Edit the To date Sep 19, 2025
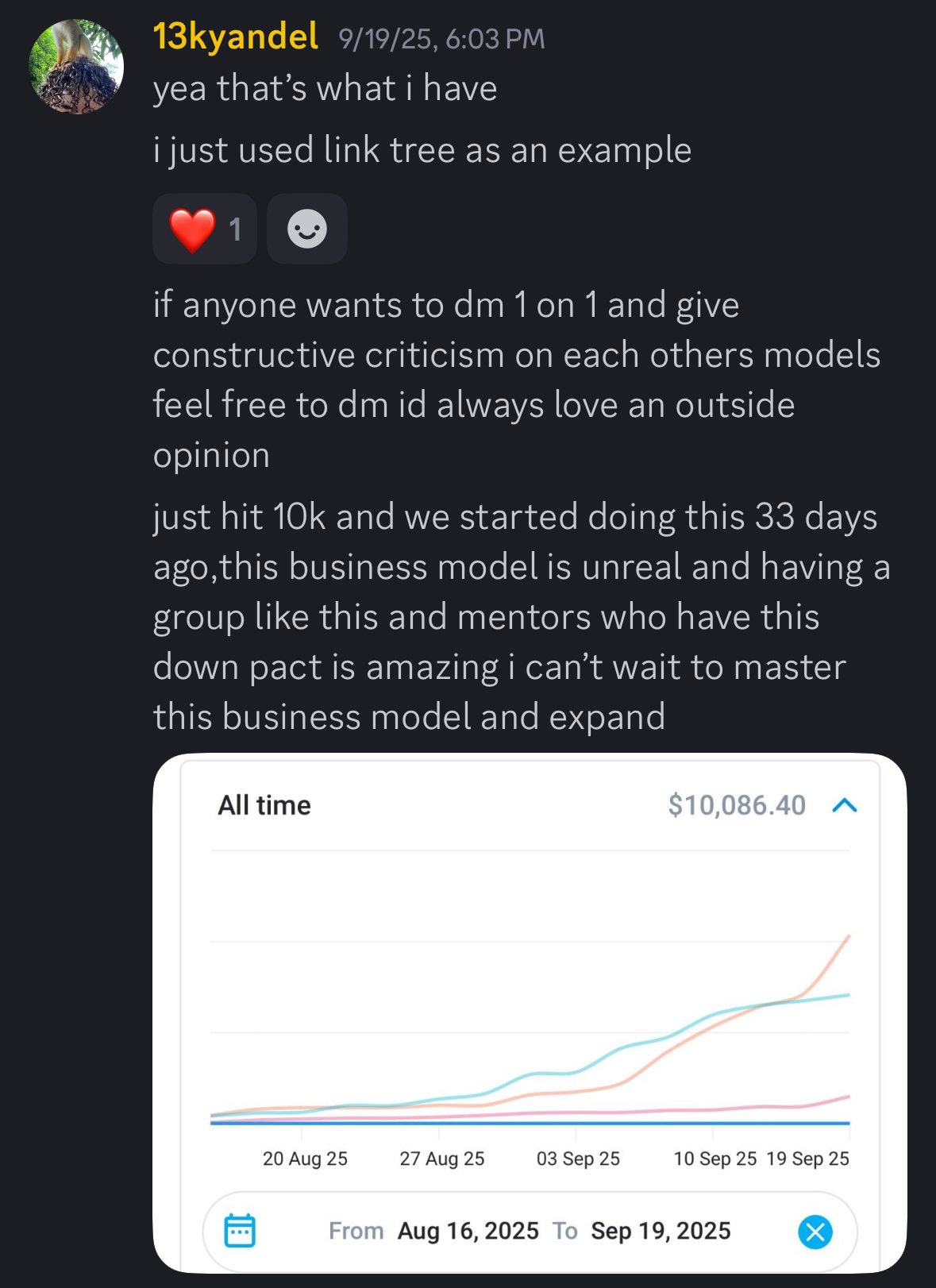The image size is (936, 1288). tap(661, 1231)
